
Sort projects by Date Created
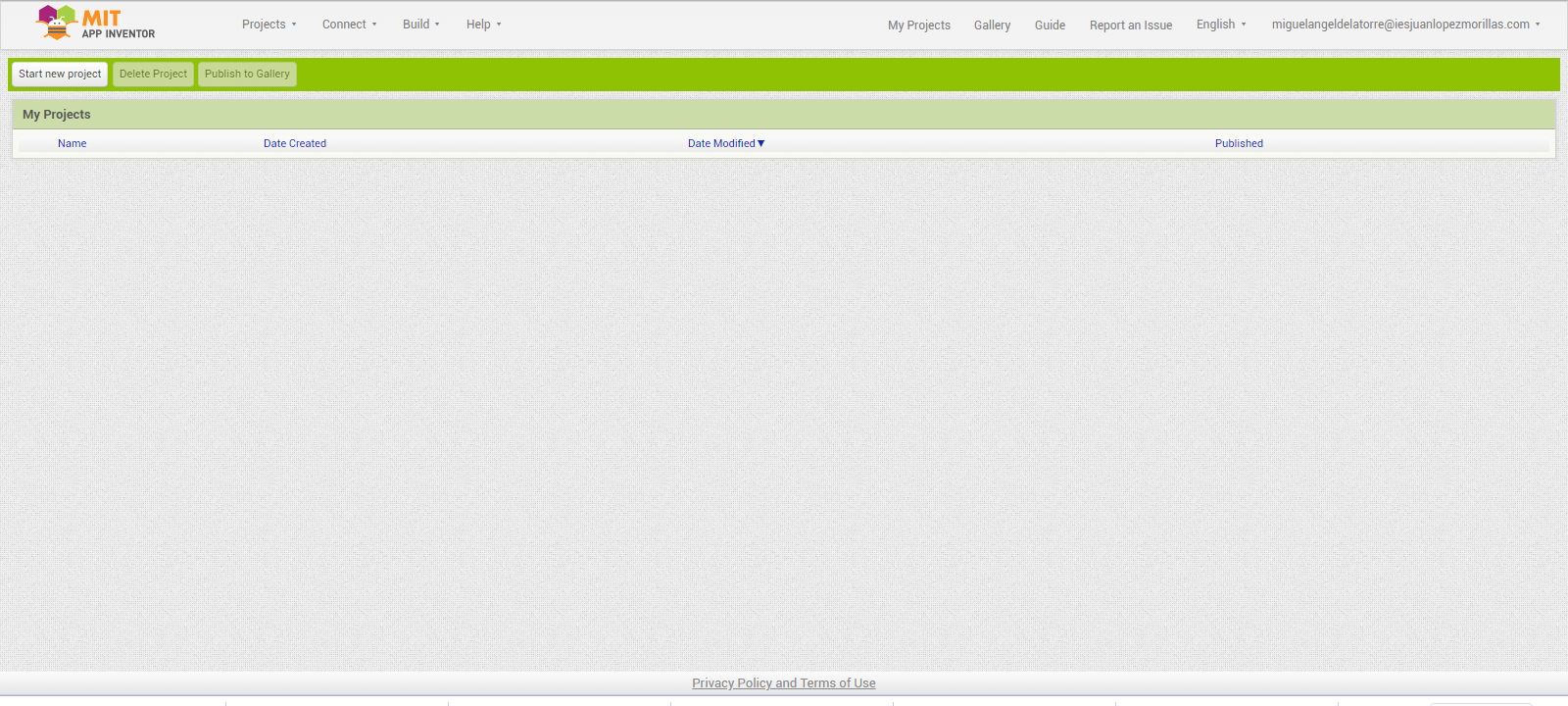(294, 143)
